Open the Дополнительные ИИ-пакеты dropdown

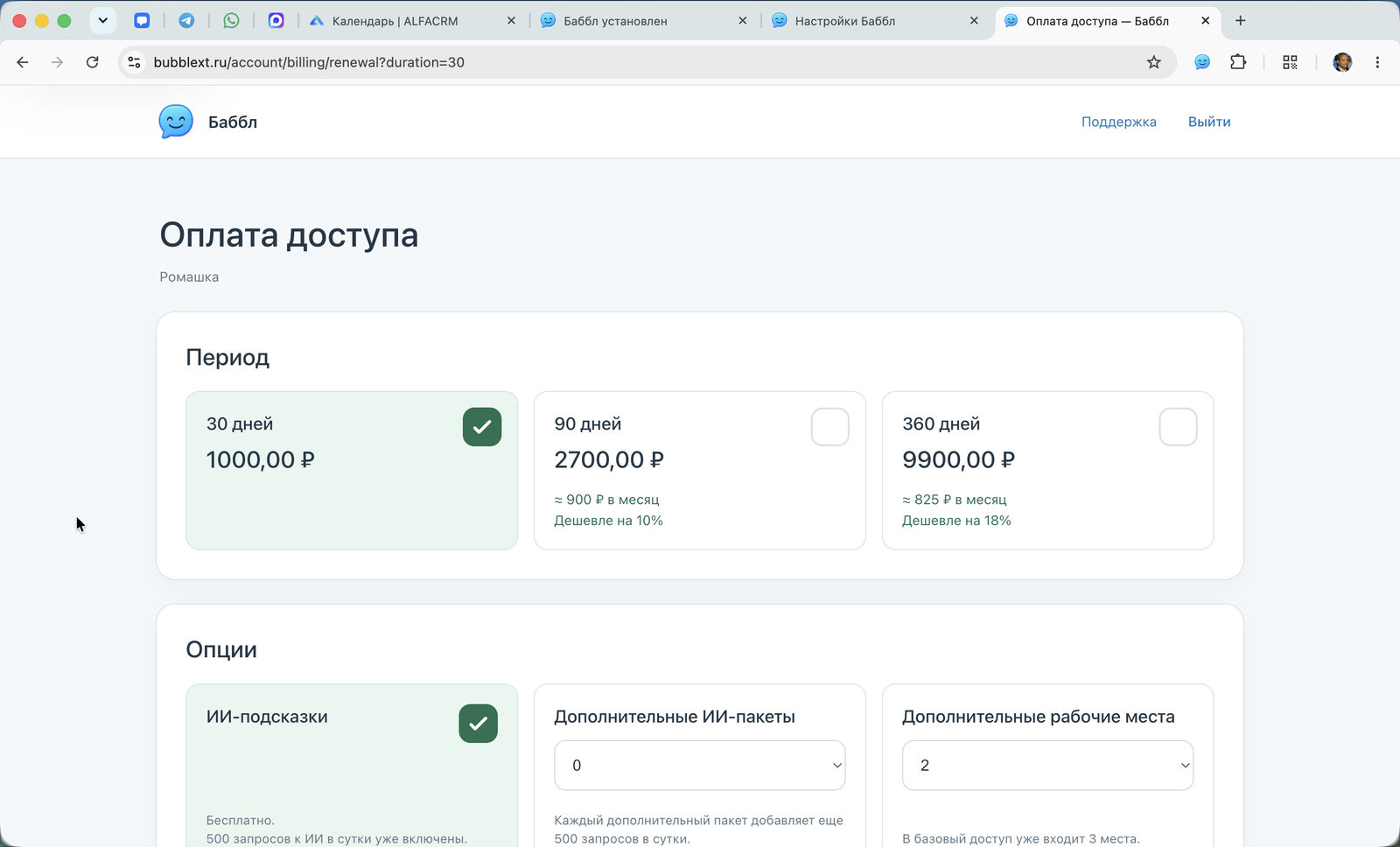click(700, 766)
